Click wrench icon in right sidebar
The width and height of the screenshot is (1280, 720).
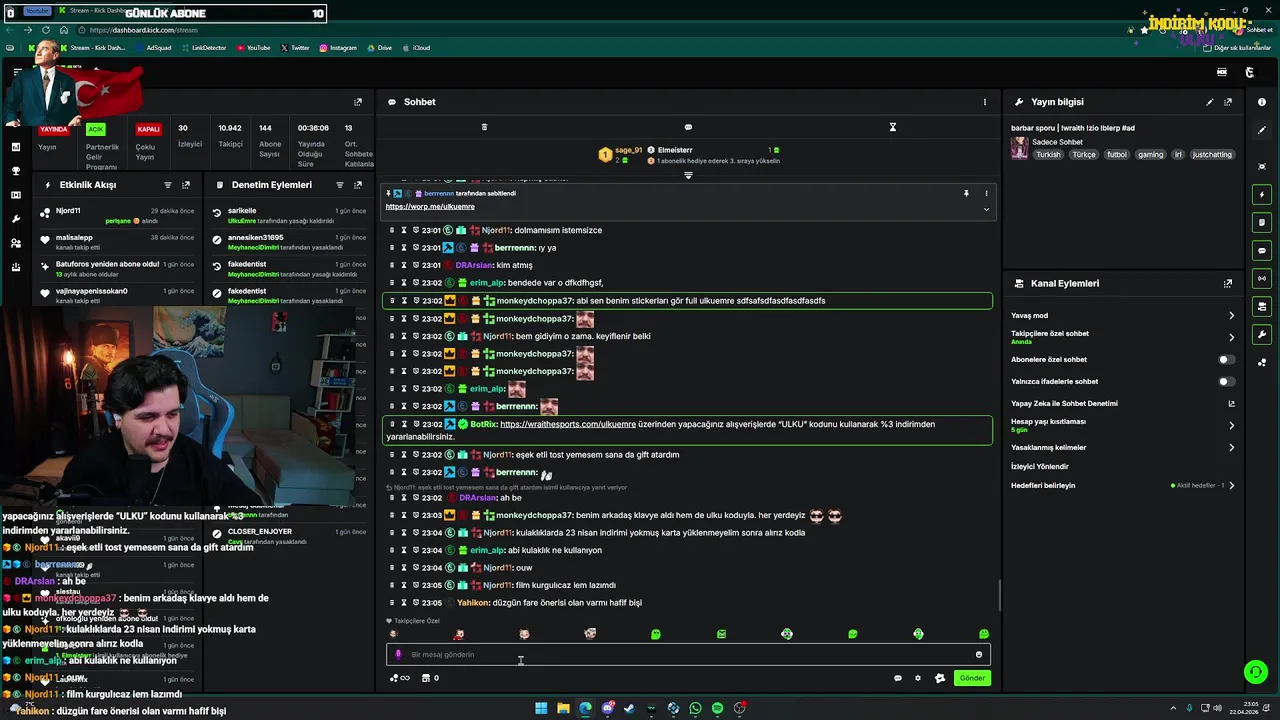click(x=1262, y=334)
